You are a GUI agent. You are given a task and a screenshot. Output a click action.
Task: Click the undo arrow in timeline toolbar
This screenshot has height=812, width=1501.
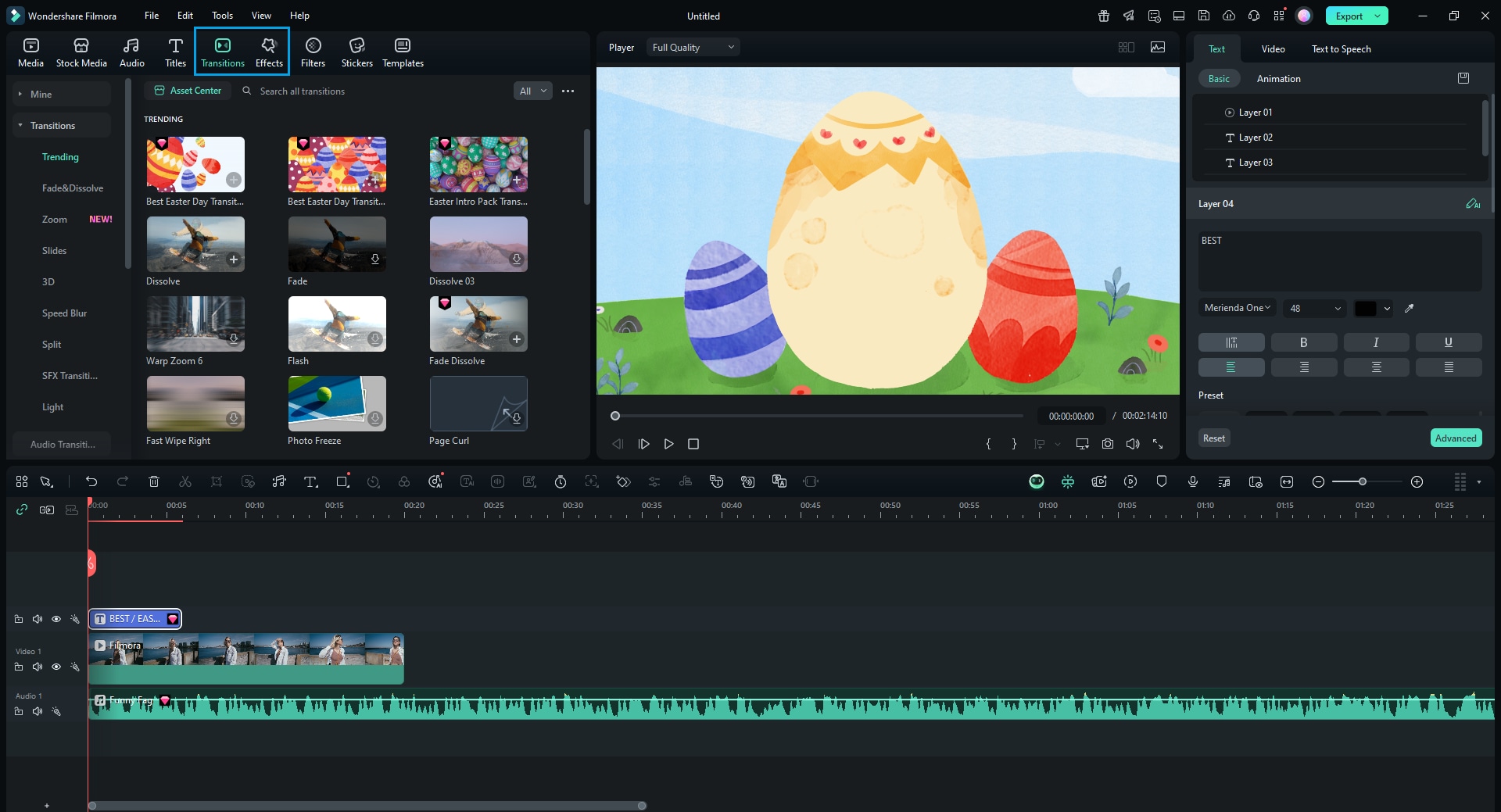(91, 481)
